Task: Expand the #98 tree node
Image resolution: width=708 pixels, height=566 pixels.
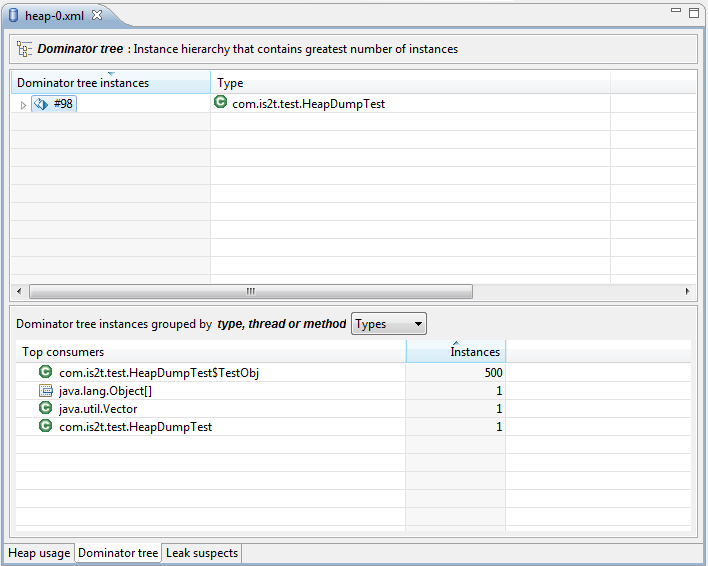Action: [x=24, y=105]
